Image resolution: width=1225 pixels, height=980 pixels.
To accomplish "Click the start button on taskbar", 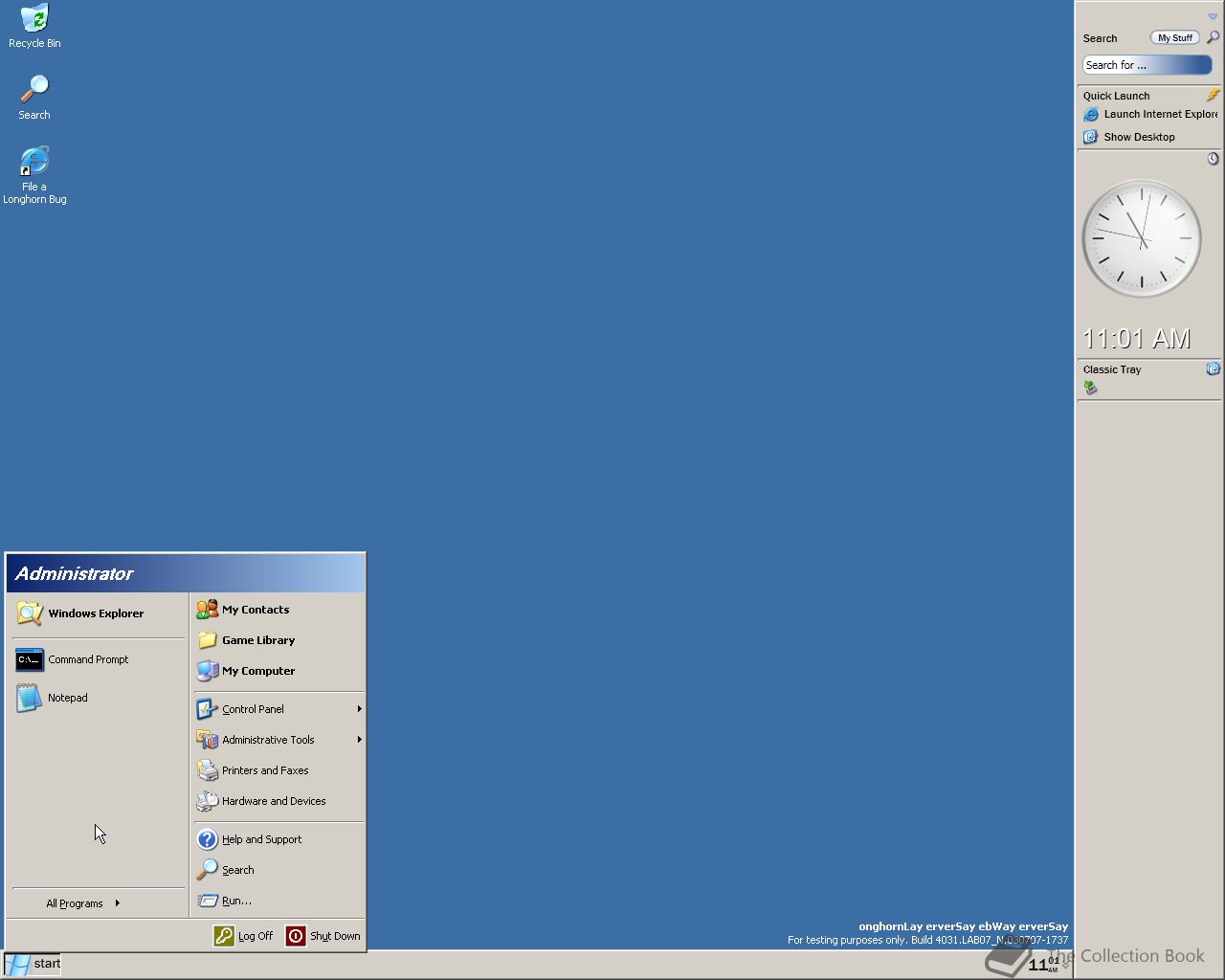I will coord(33,964).
